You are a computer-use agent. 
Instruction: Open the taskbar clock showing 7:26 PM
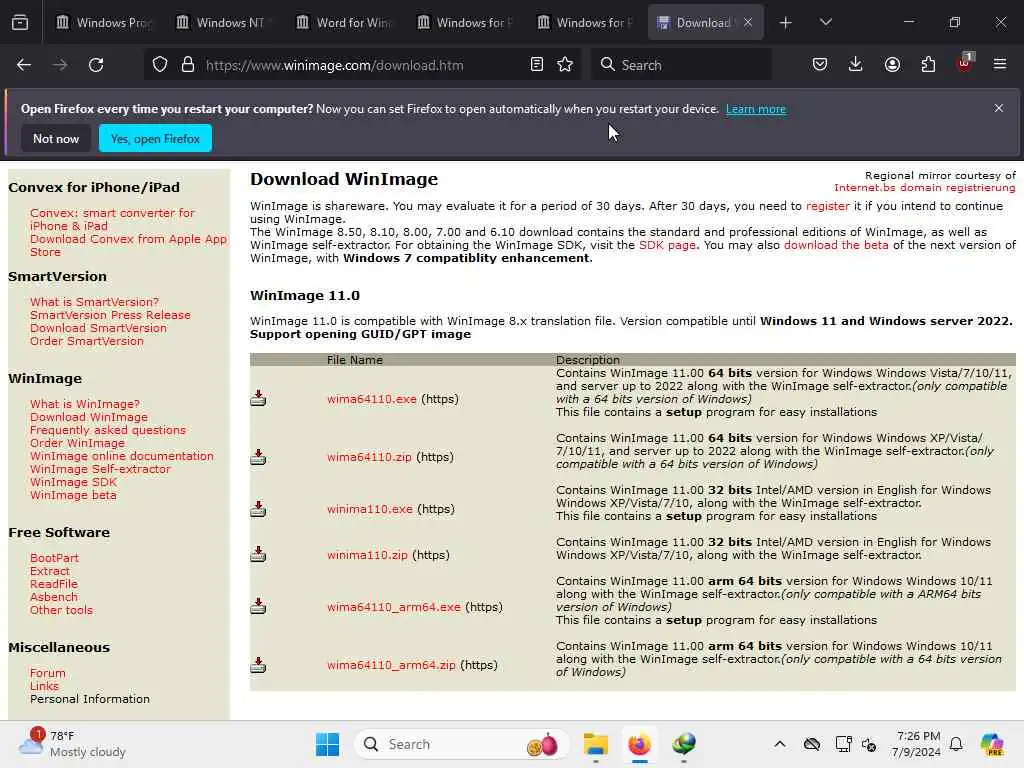917,744
